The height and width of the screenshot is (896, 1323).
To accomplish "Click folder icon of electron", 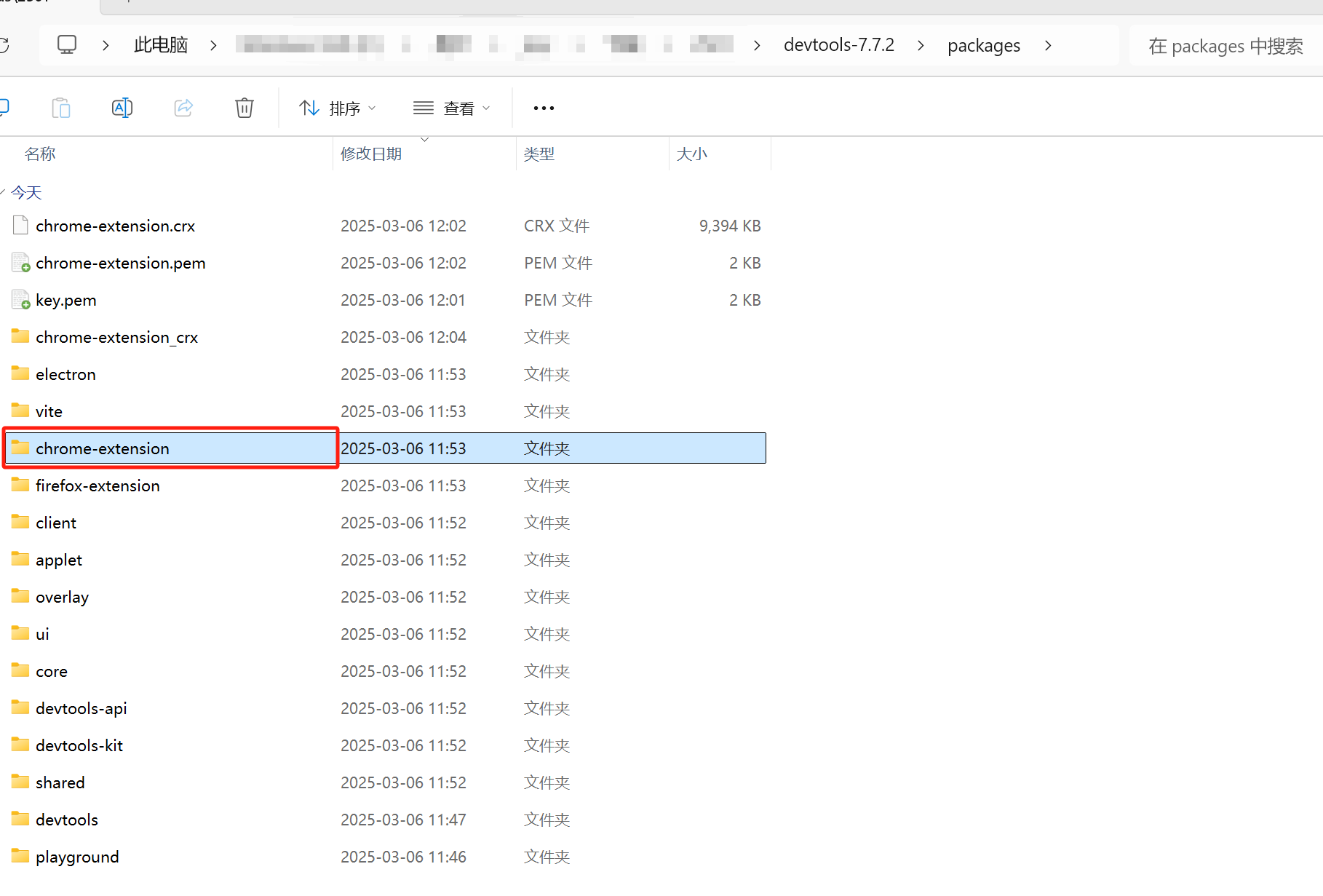I will click(x=20, y=373).
